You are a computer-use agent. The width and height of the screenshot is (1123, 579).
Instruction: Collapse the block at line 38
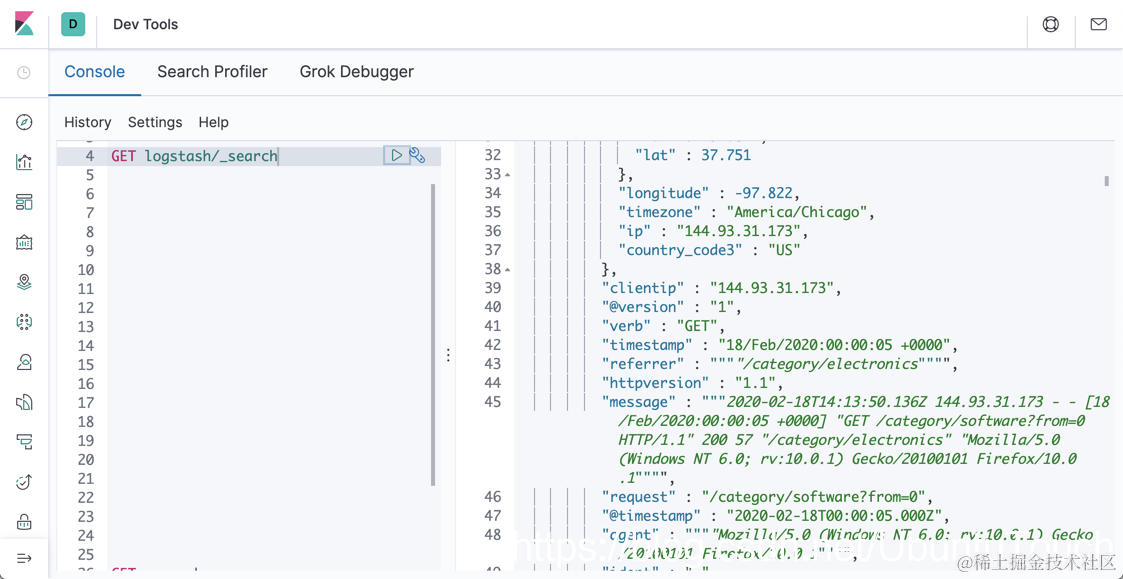pyautogui.click(x=508, y=269)
